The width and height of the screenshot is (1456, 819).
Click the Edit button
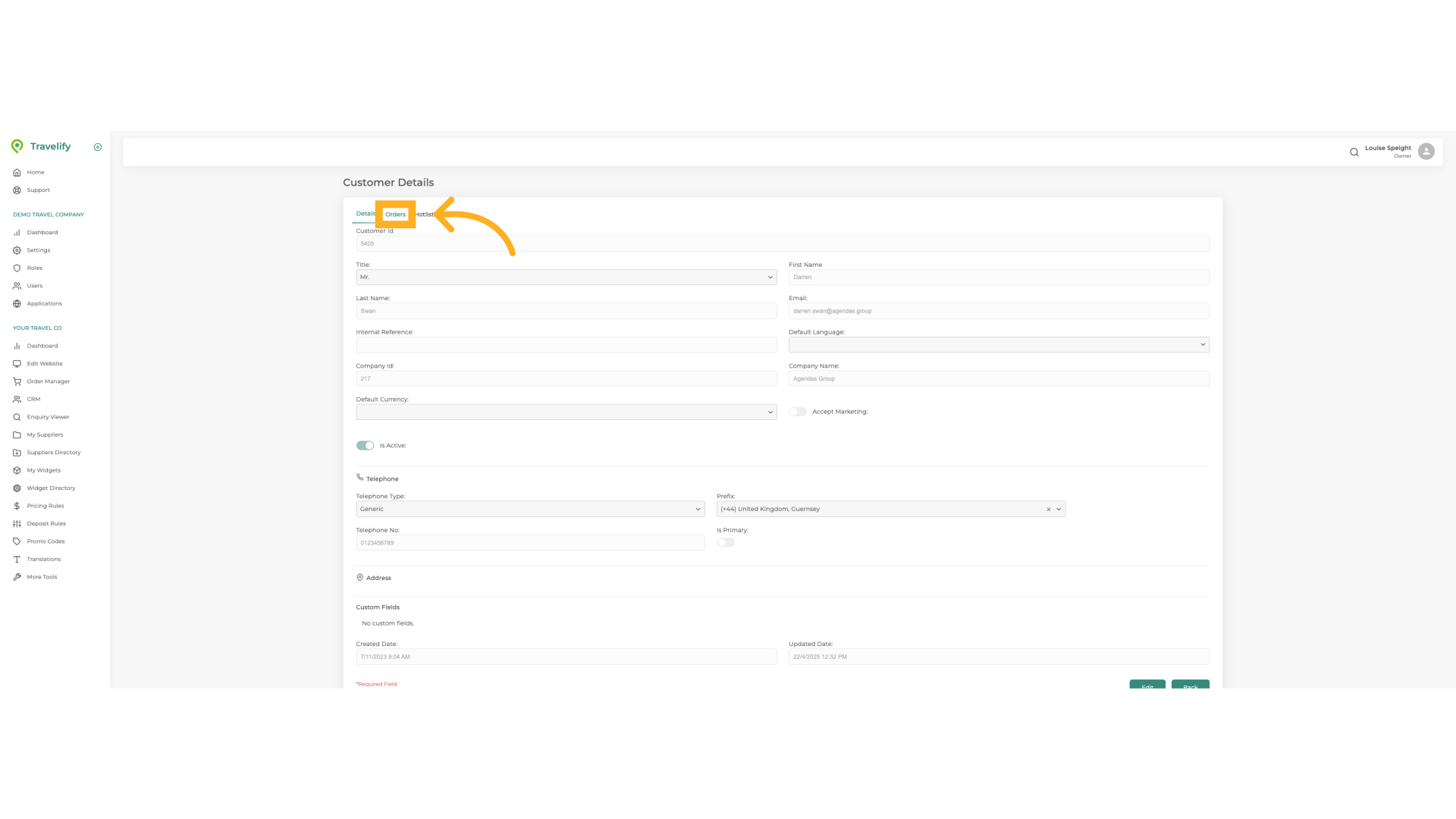point(1147,686)
